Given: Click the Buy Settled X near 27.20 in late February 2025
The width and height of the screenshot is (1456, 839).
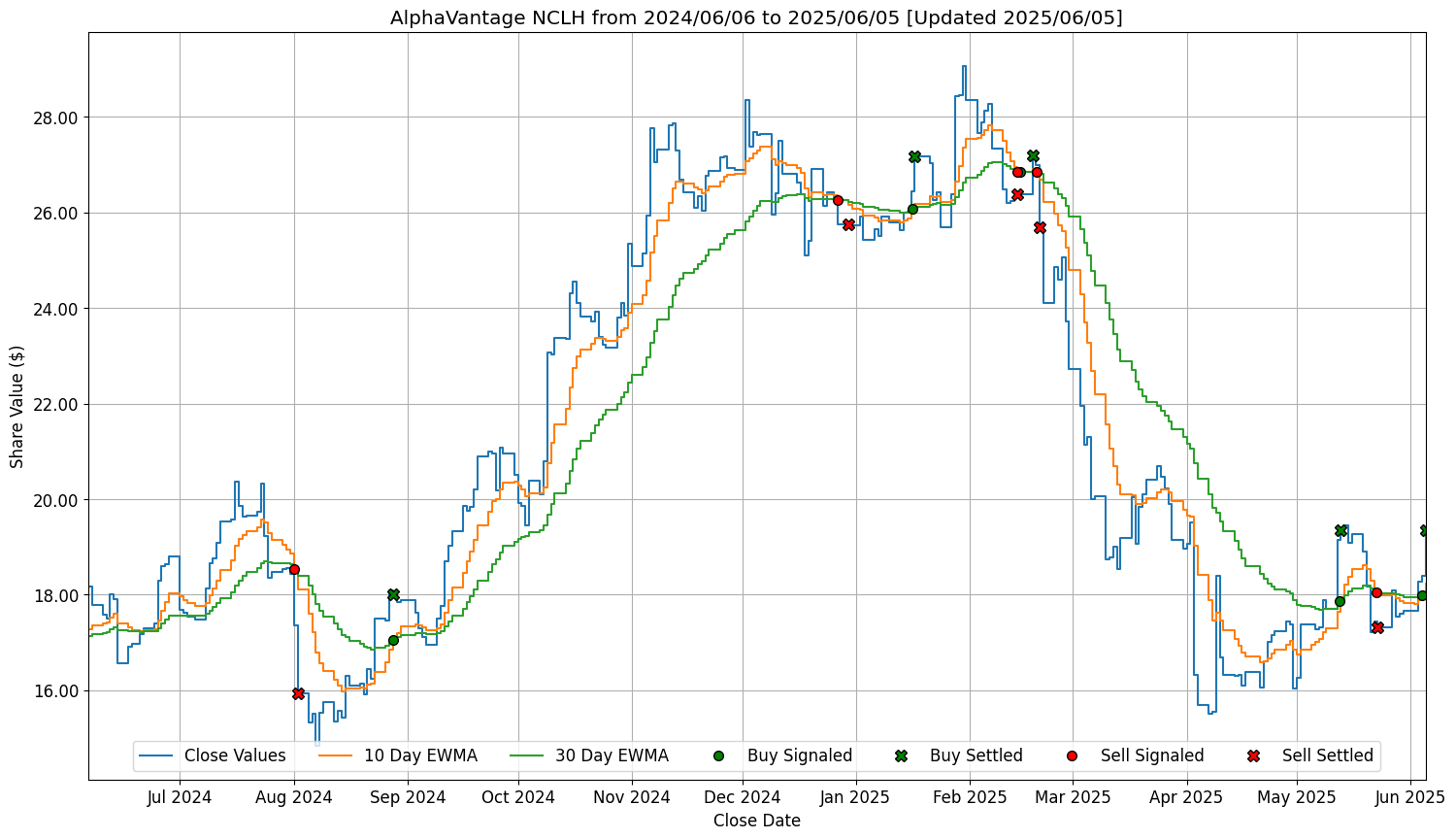Looking at the screenshot, I should [1033, 155].
